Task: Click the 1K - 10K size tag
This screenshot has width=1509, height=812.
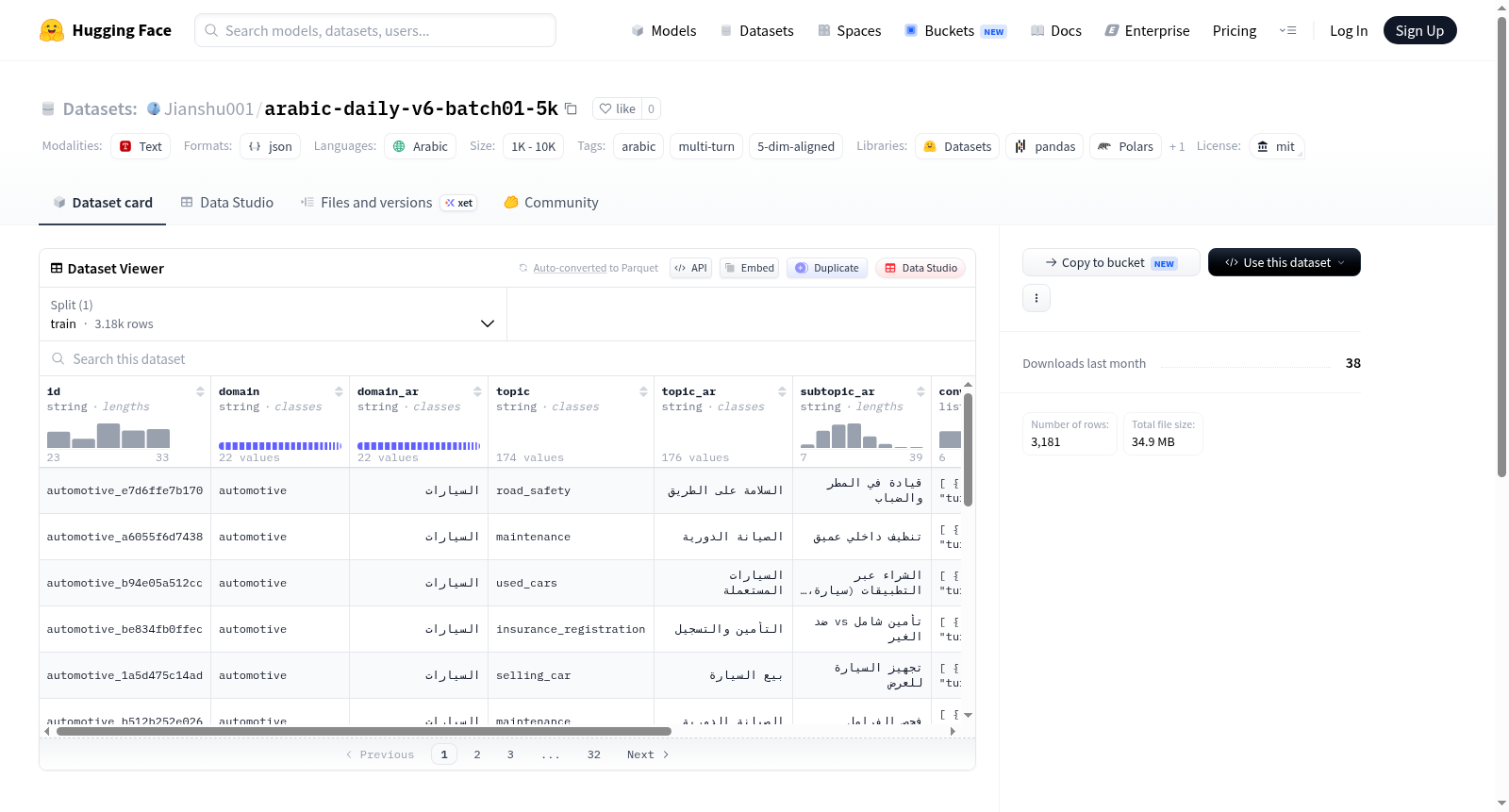Action: 533,146
